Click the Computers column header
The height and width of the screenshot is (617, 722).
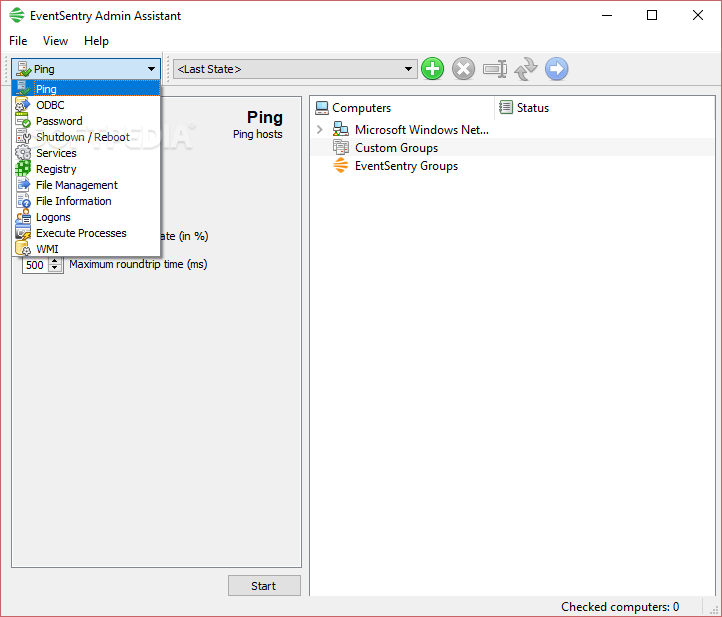point(402,108)
